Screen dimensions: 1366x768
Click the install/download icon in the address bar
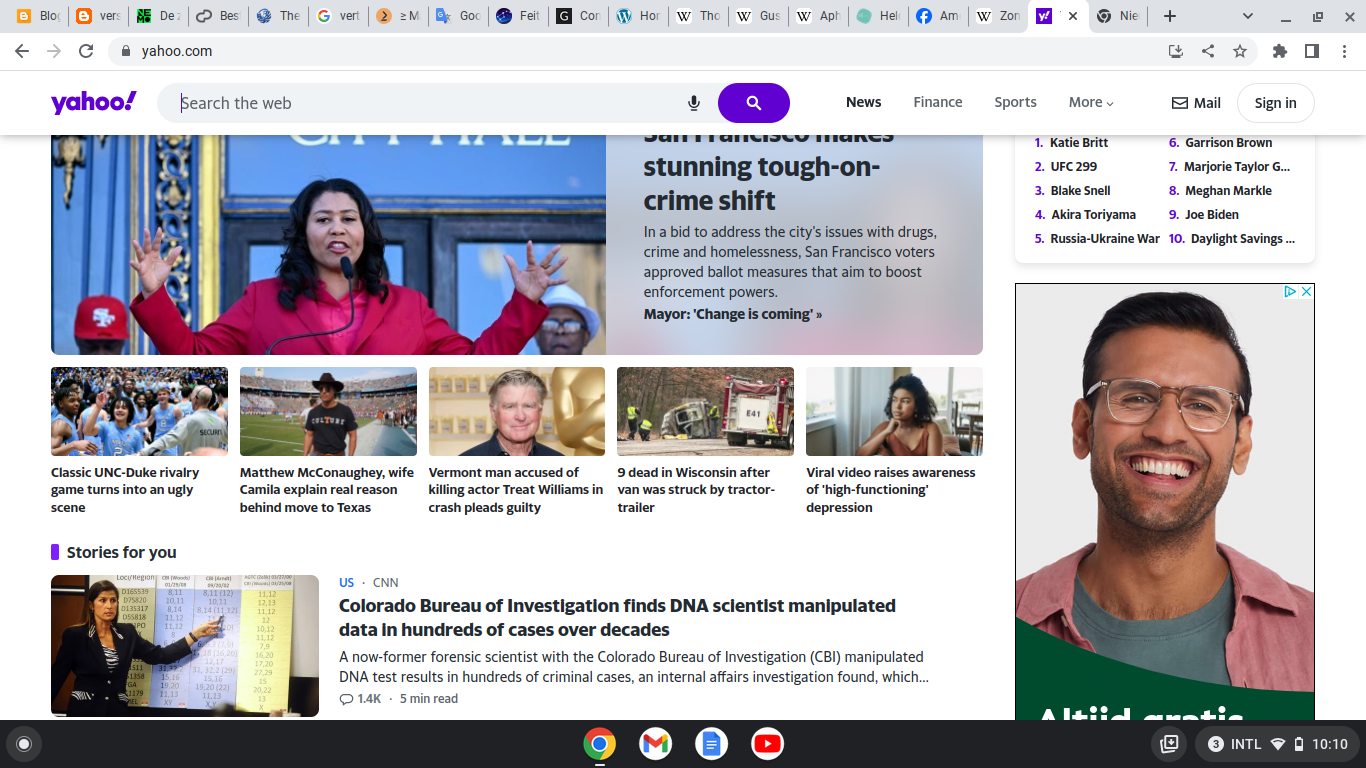[x=1176, y=51]
